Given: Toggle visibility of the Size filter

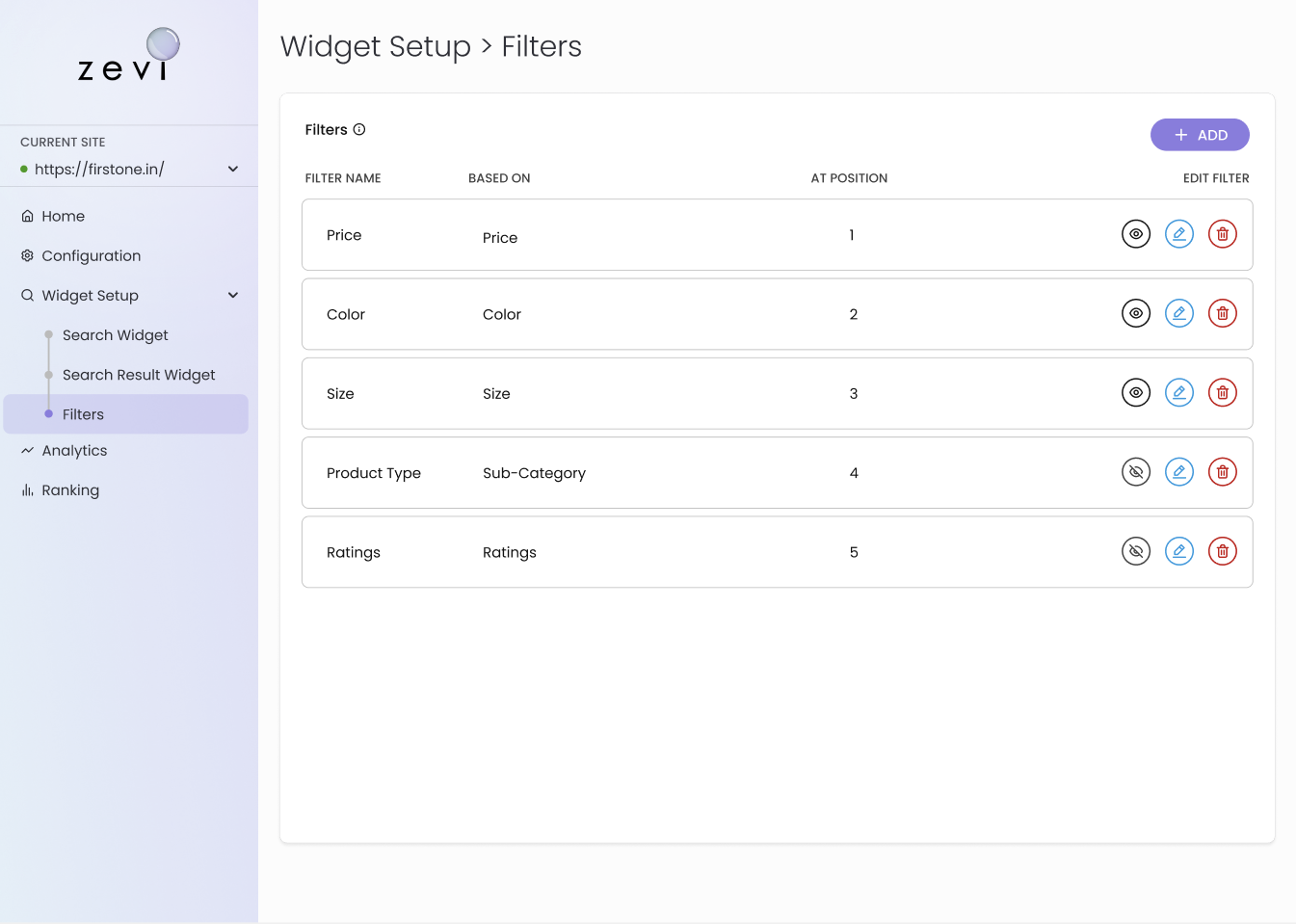Looking at the screenshot, I should (1136, 393).
